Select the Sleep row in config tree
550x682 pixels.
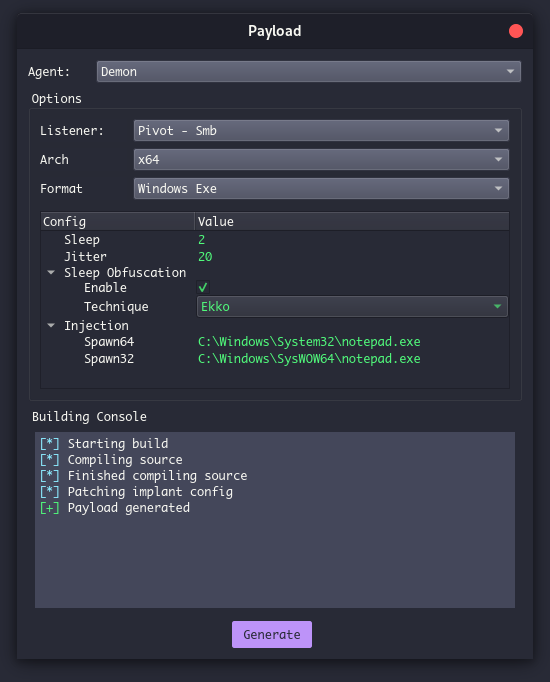pyautogui.click(x=275, y=240)
